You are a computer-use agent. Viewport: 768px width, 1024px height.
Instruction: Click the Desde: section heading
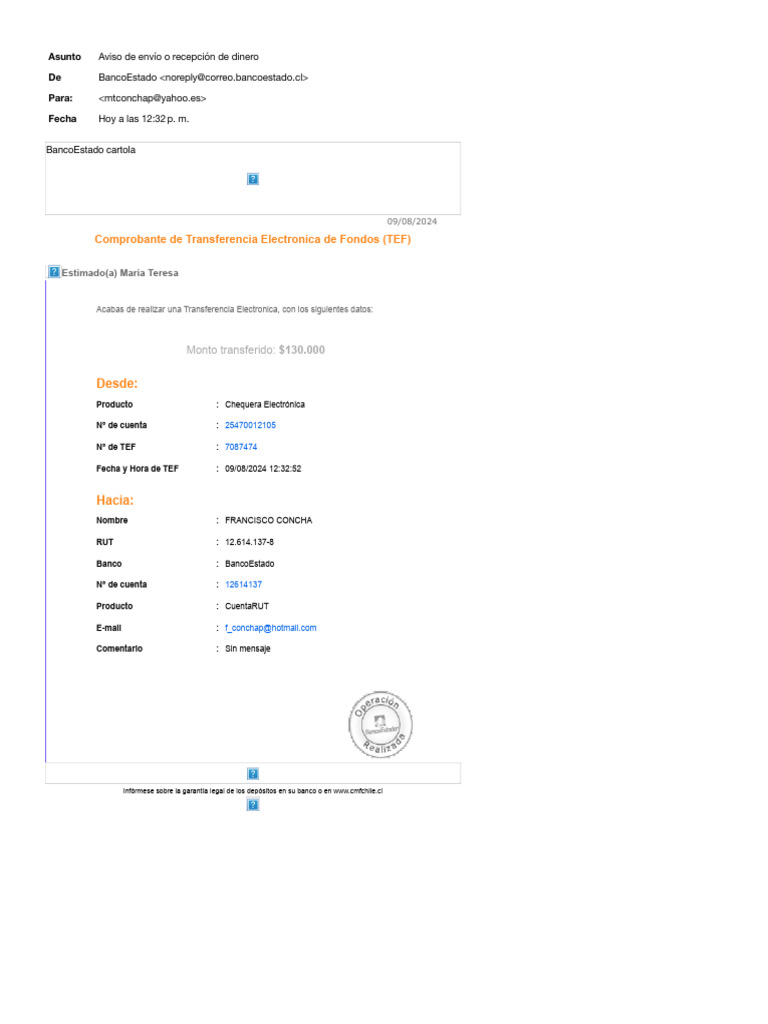click(117, 383)
